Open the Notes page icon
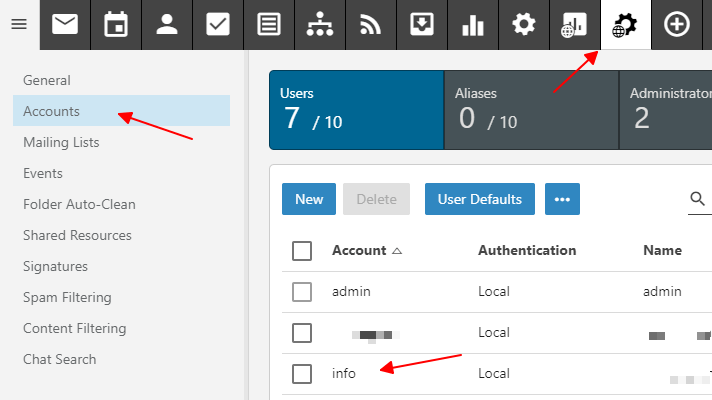Viewport: 712px width, 400px height. [269, 25]
